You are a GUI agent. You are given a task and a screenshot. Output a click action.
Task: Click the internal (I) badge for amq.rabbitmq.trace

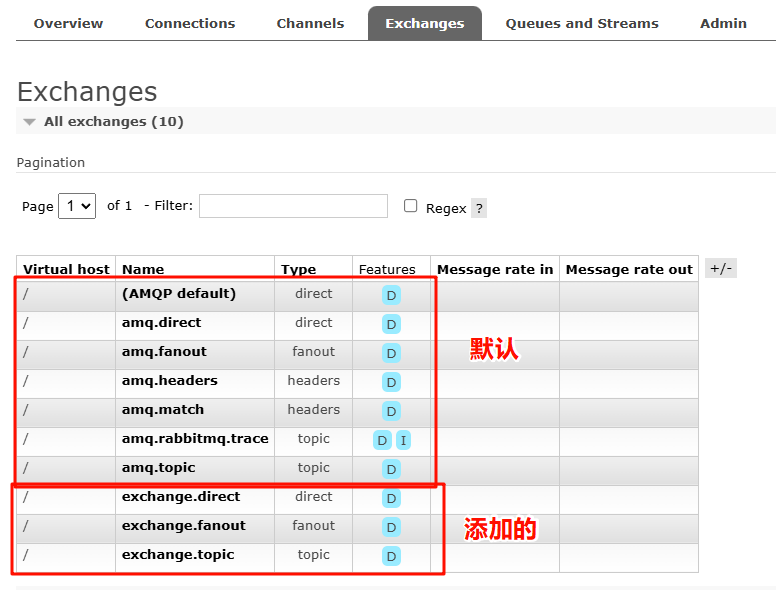pos(403,440)
